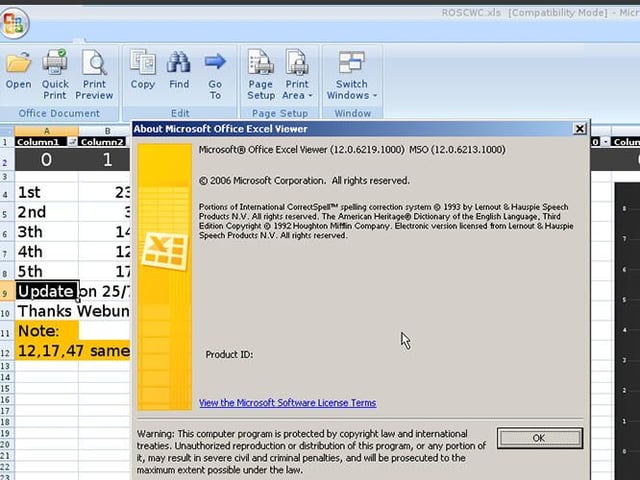Select the Column2 header cell

coord(105,142)
